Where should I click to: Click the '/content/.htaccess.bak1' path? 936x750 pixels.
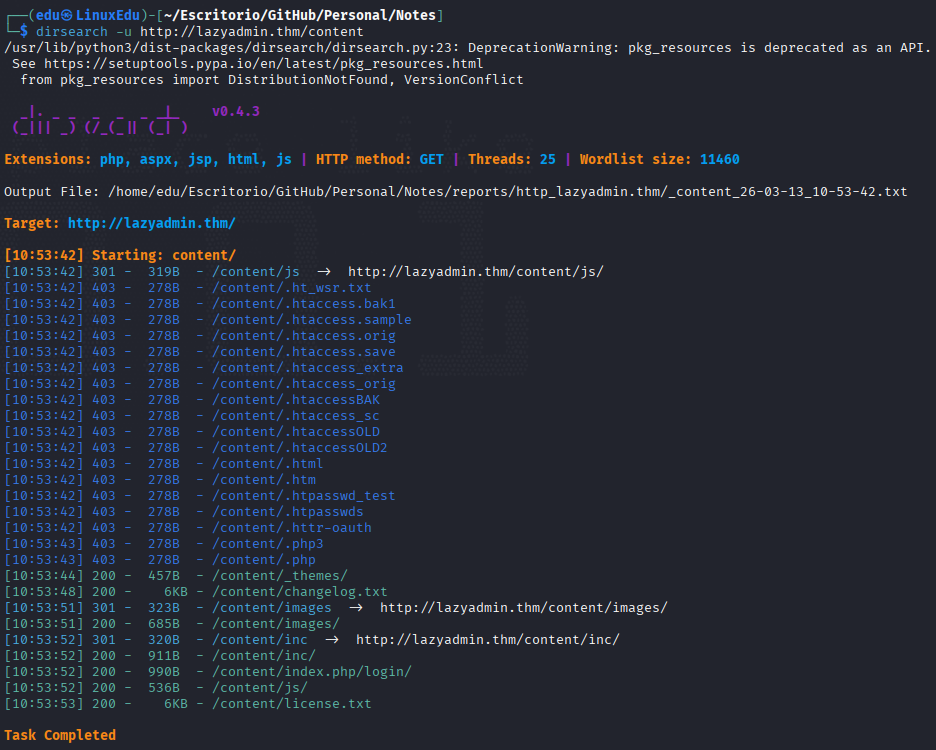pos(304,304)
